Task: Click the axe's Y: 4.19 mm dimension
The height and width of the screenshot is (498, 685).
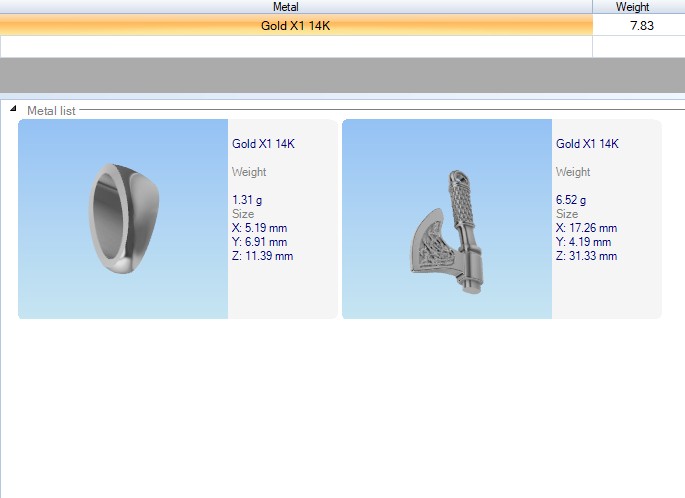Action: point(583,242)
